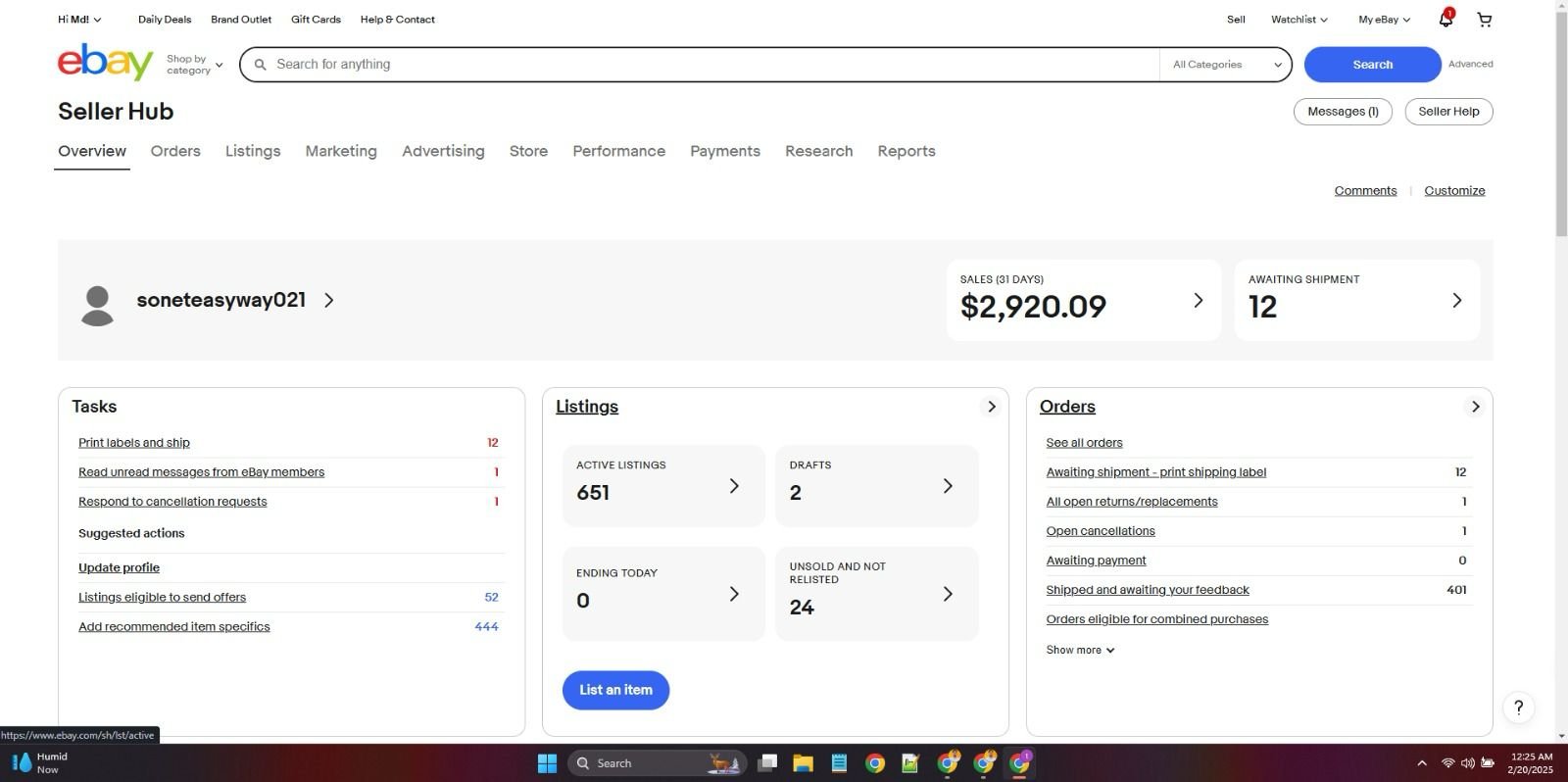The height and width of the screenshot is (782, 1568).
Task: Click the Customize link
Action: pyautogui.click(x=1454, y=191)
